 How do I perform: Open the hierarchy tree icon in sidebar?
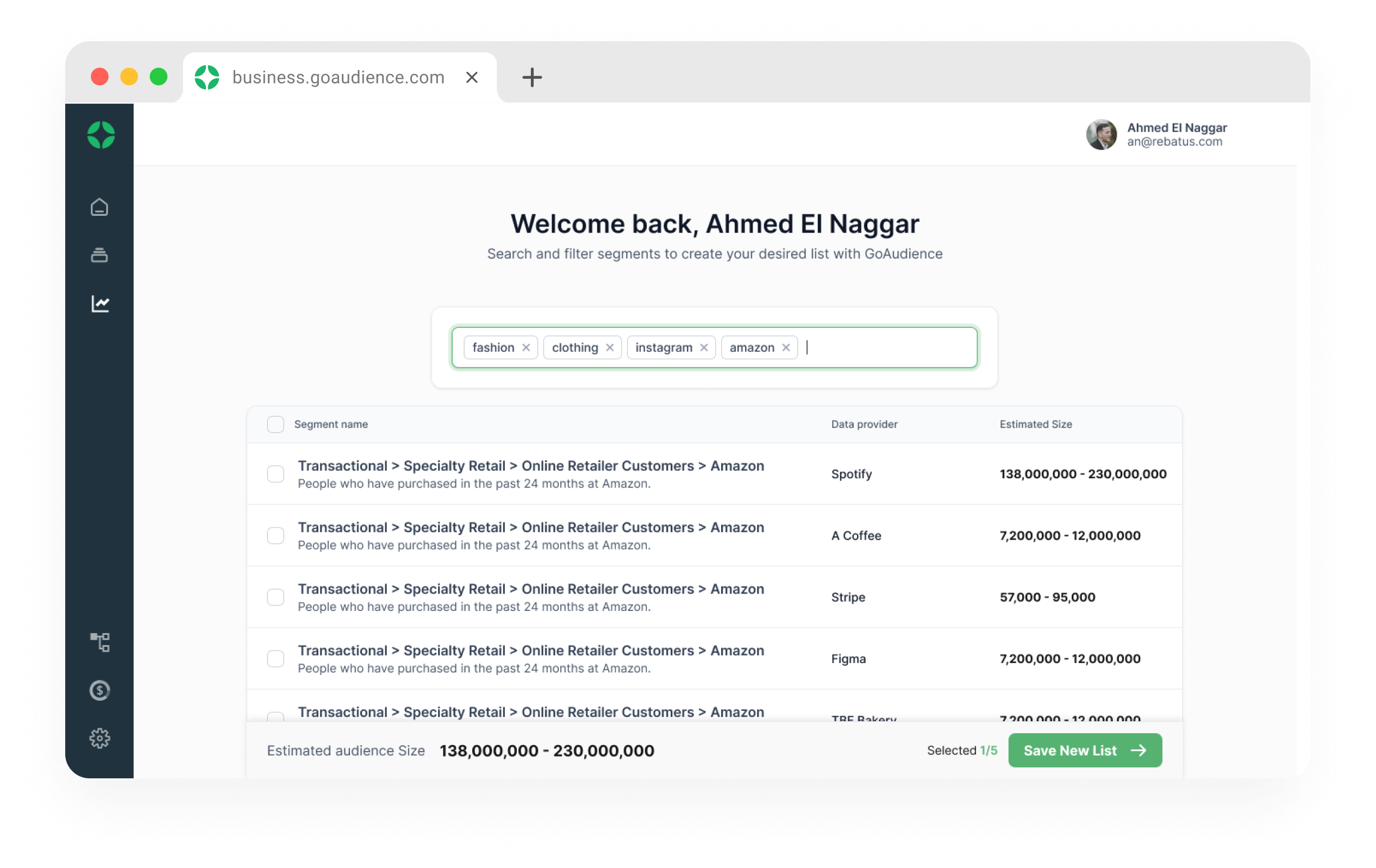point(100,642)
